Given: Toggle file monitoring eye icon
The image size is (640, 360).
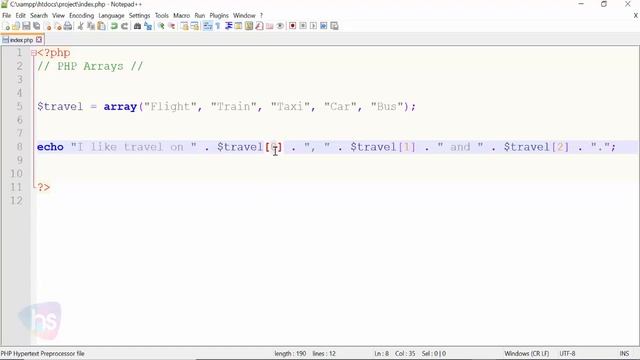Looking at the screenshot, I should pos(280,26).
